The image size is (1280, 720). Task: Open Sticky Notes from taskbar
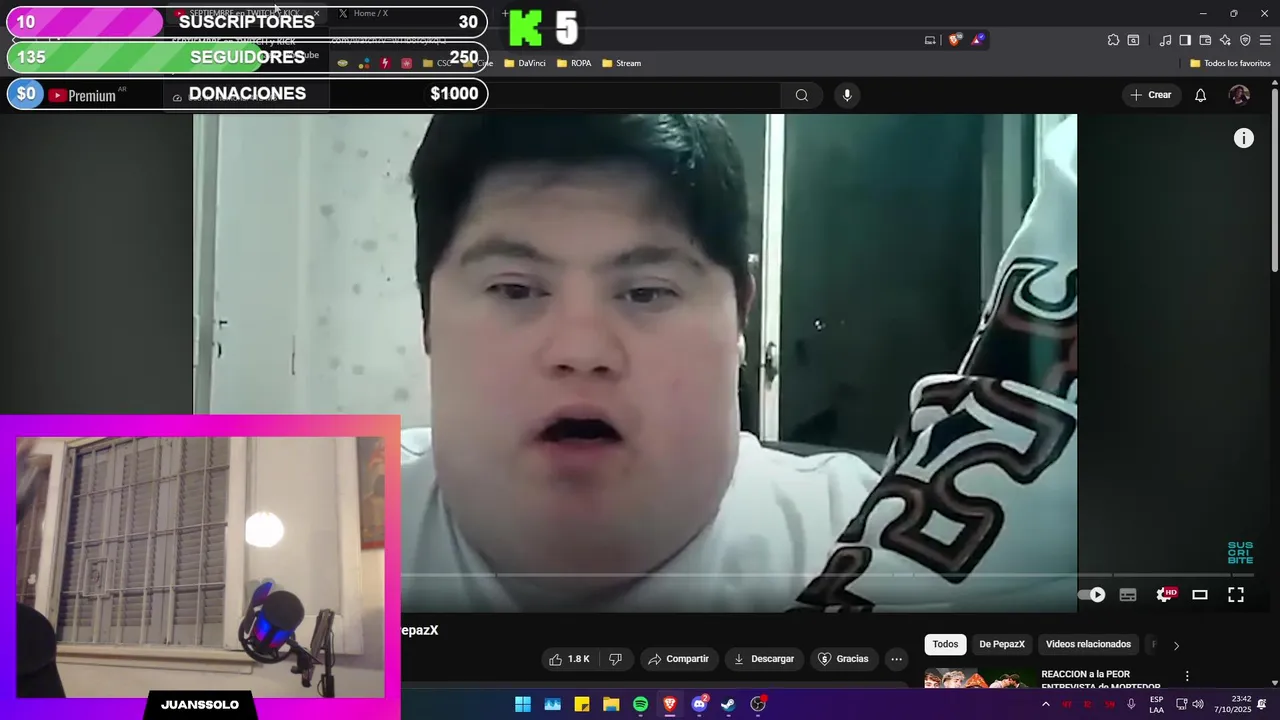[x=581, y=704]
